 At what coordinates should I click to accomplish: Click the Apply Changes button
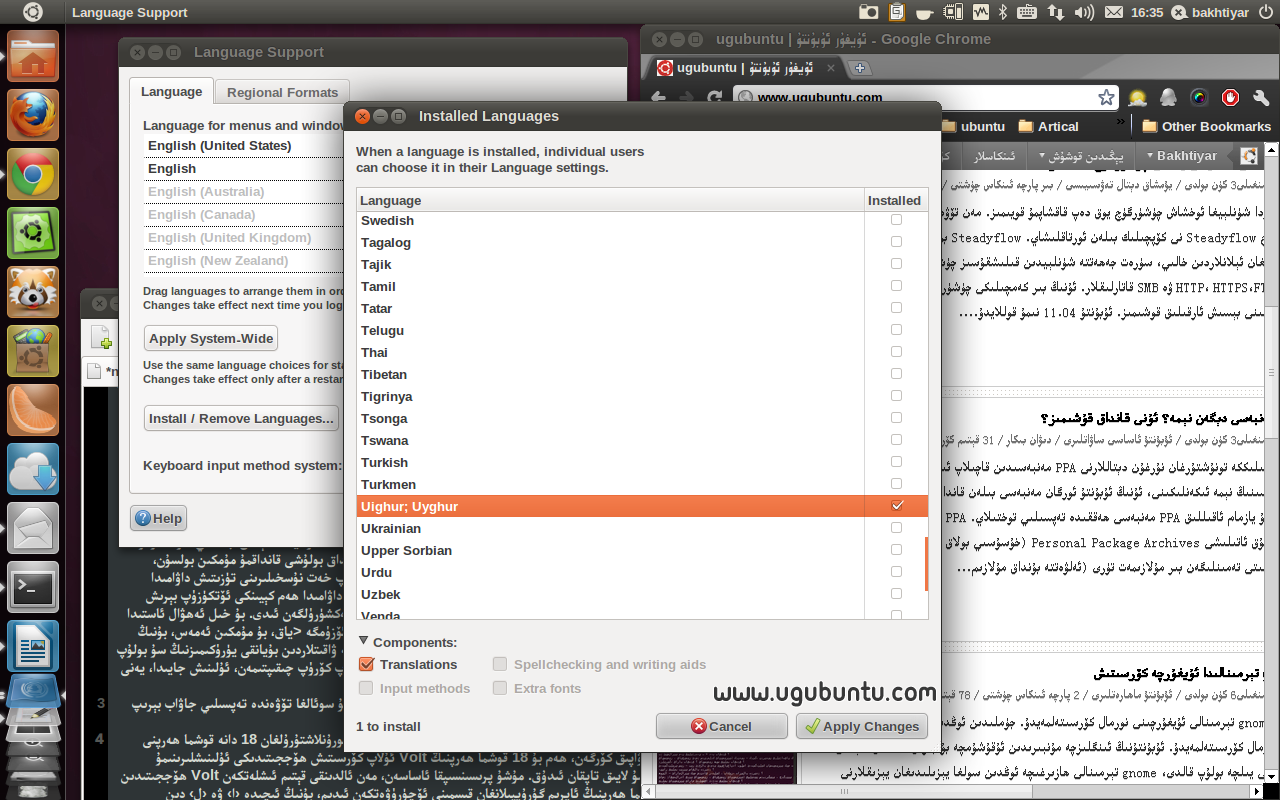[862, 726]
